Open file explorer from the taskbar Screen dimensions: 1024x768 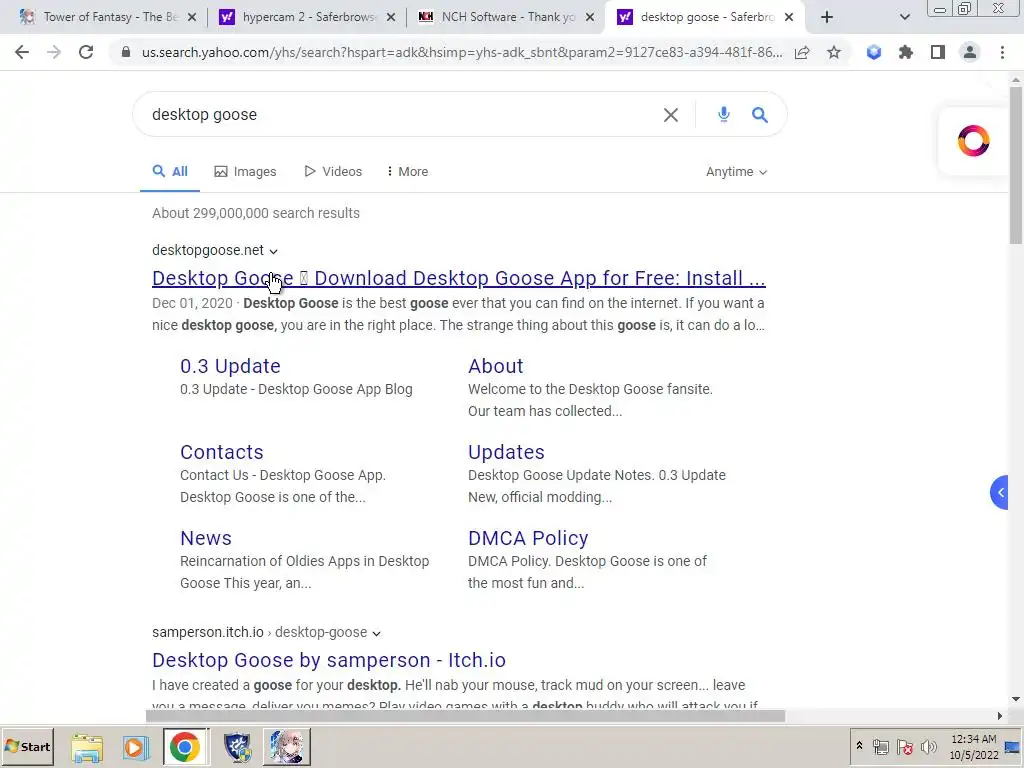(87, 747)
